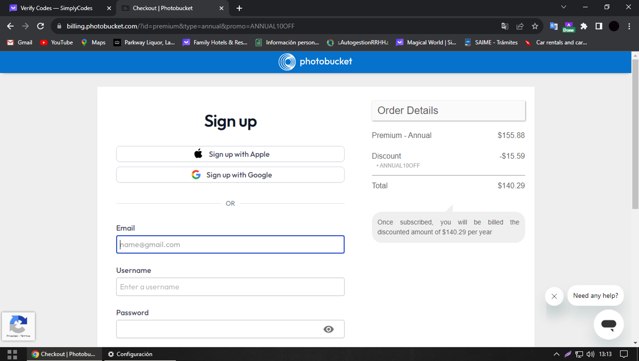Screen dimensions: 639x361
Task: Click the Total $140.29 amount
Action: [x=511, y=186]
